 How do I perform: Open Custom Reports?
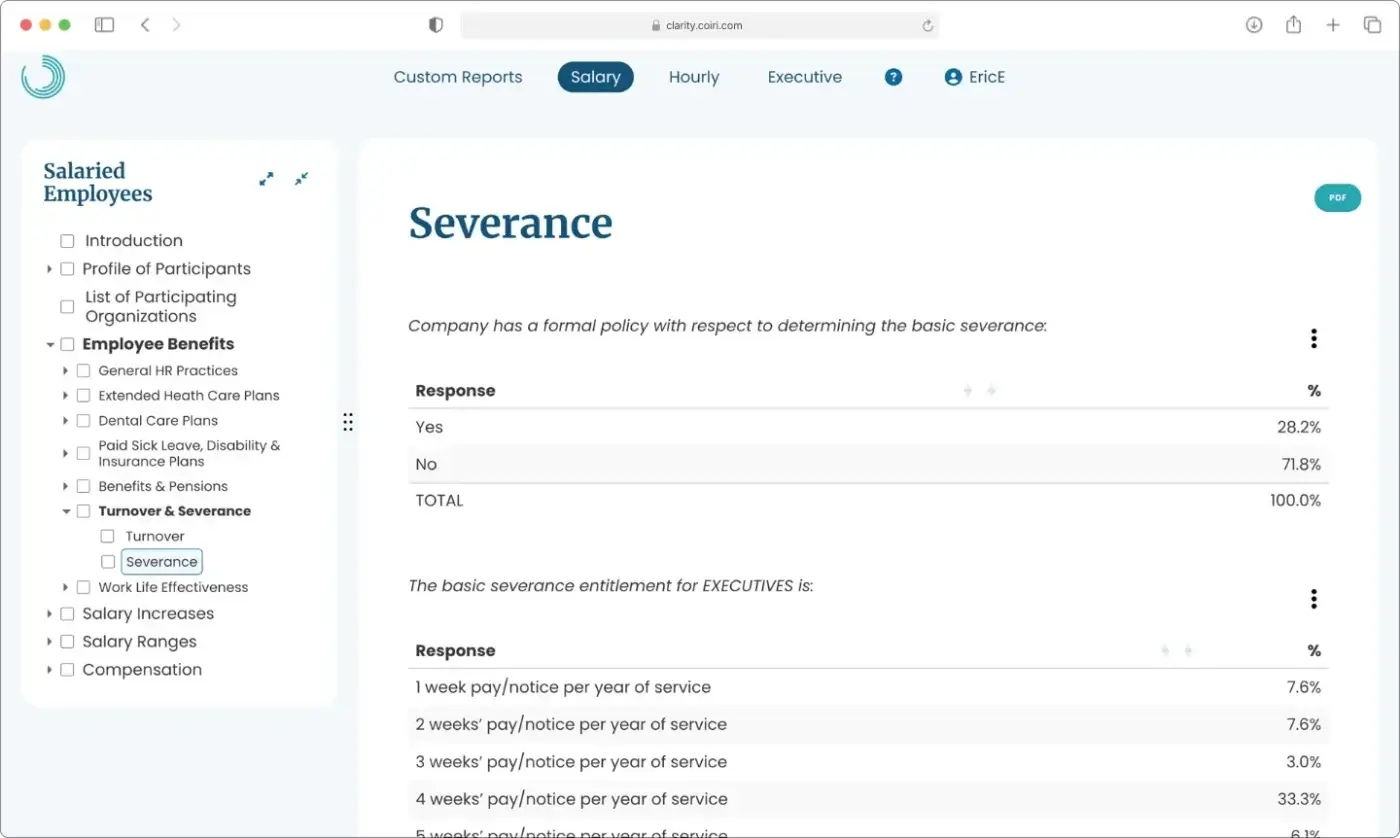coord(457,77)
